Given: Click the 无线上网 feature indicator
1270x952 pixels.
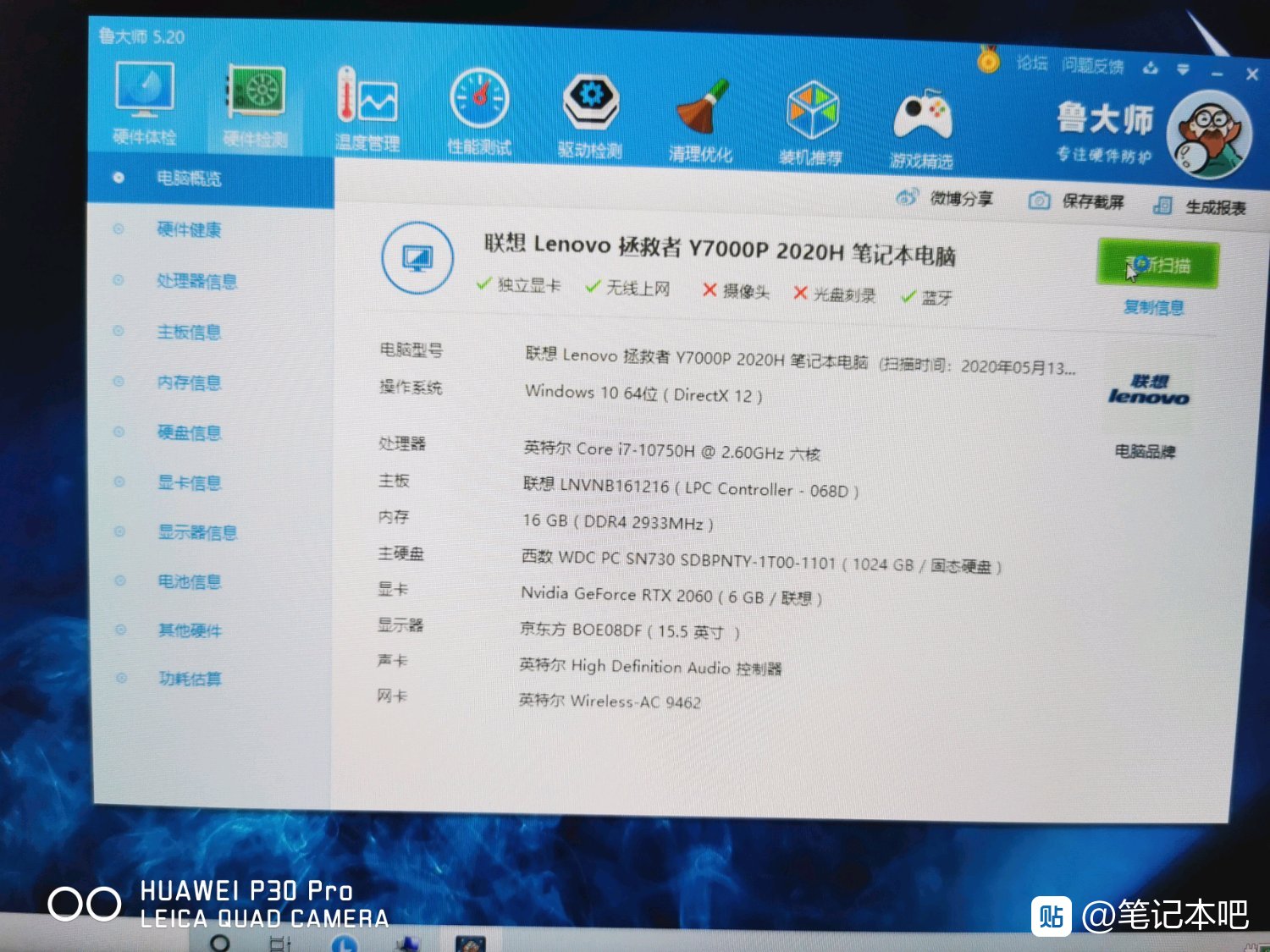Looking at the screenshot, I should (627, 288).
